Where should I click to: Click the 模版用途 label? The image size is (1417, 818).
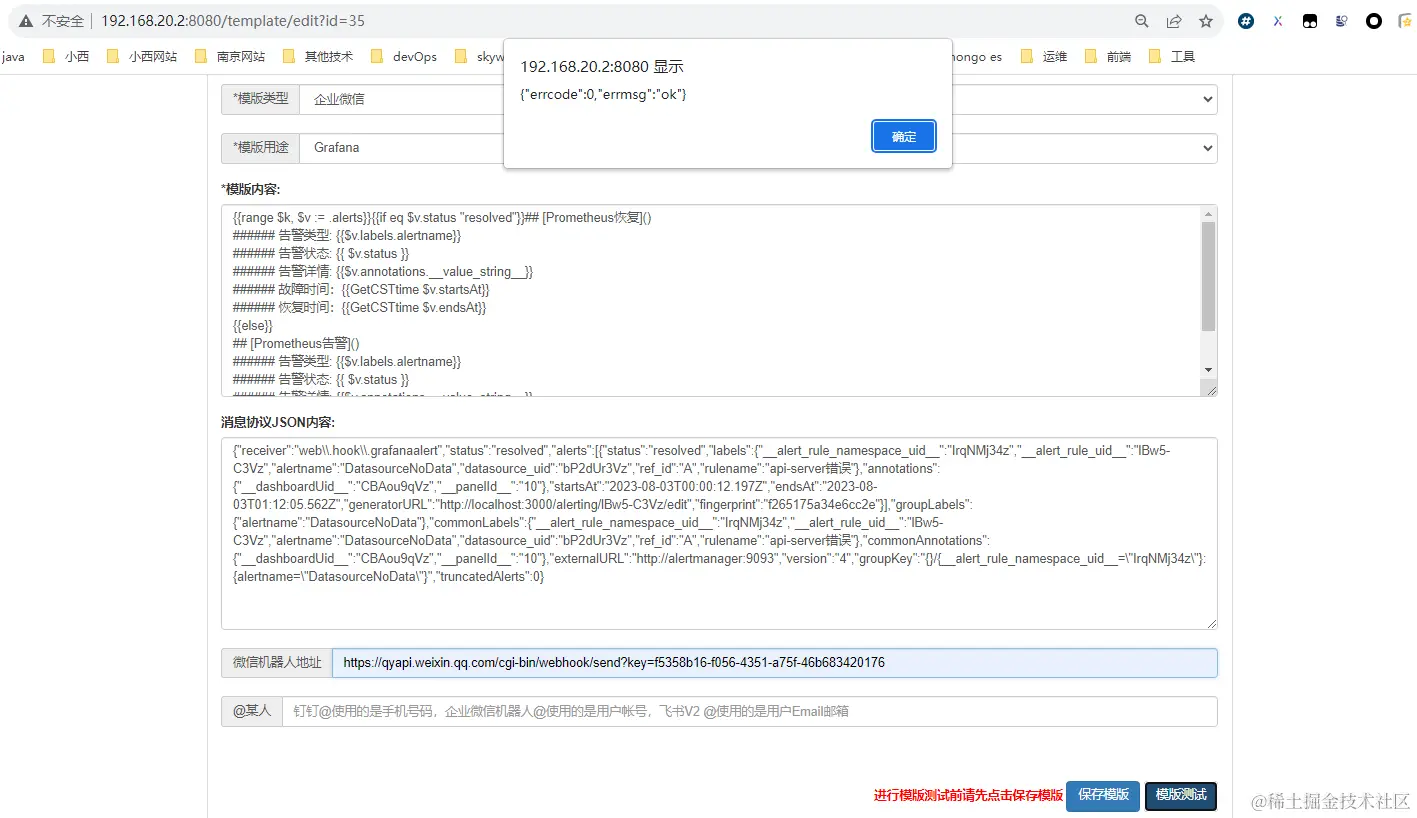[x=260, y=148]
